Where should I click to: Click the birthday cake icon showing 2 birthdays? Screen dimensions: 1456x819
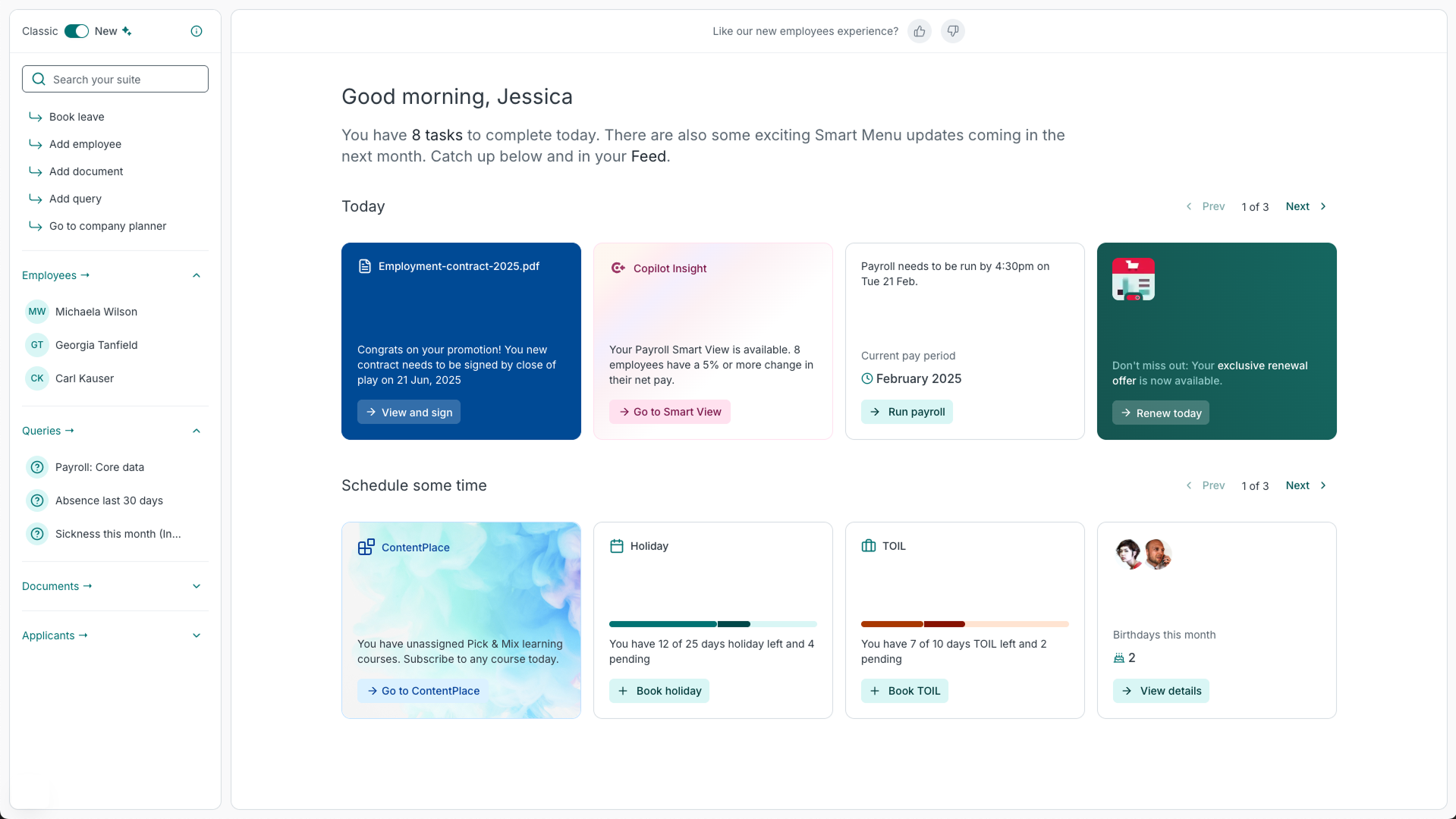[1121, 657]
